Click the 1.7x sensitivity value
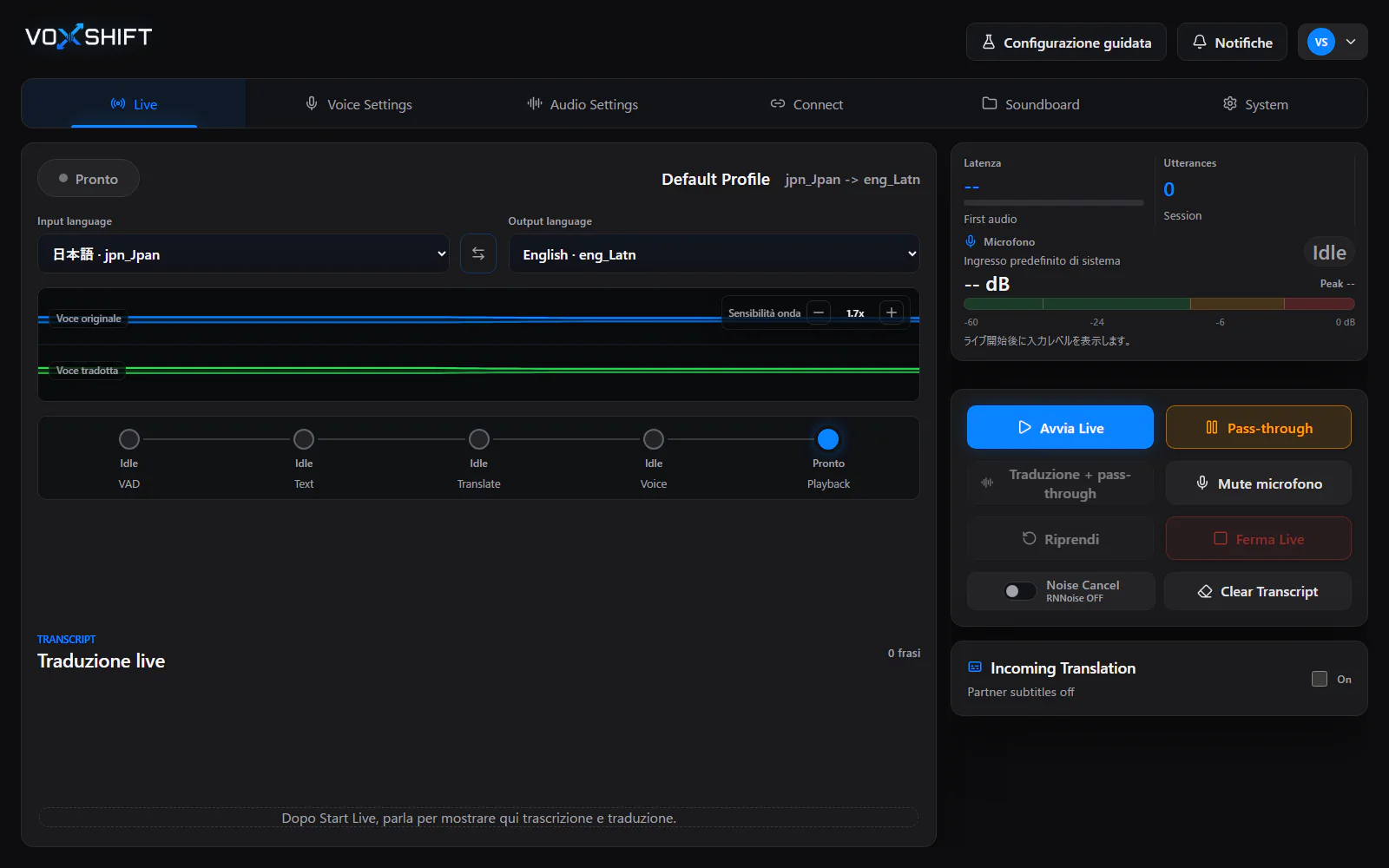Screen dimensions: 1389x868 pyautogui.click(x=855, y=313)
